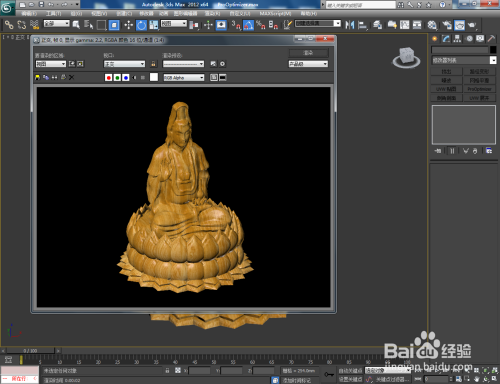The image size is (500, 384).
Task: Open the Edit menu
Action: point(29,13)
